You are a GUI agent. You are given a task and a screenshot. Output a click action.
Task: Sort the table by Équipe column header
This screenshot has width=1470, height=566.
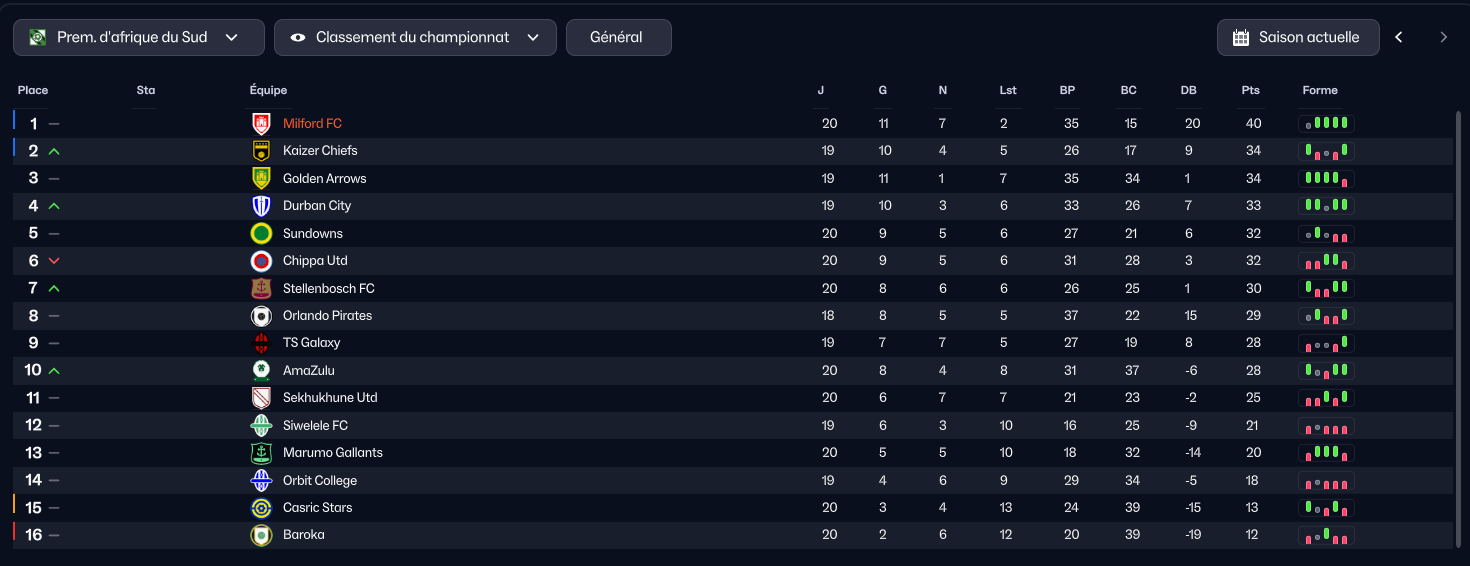pyautogui.click(x=268, y=90)
